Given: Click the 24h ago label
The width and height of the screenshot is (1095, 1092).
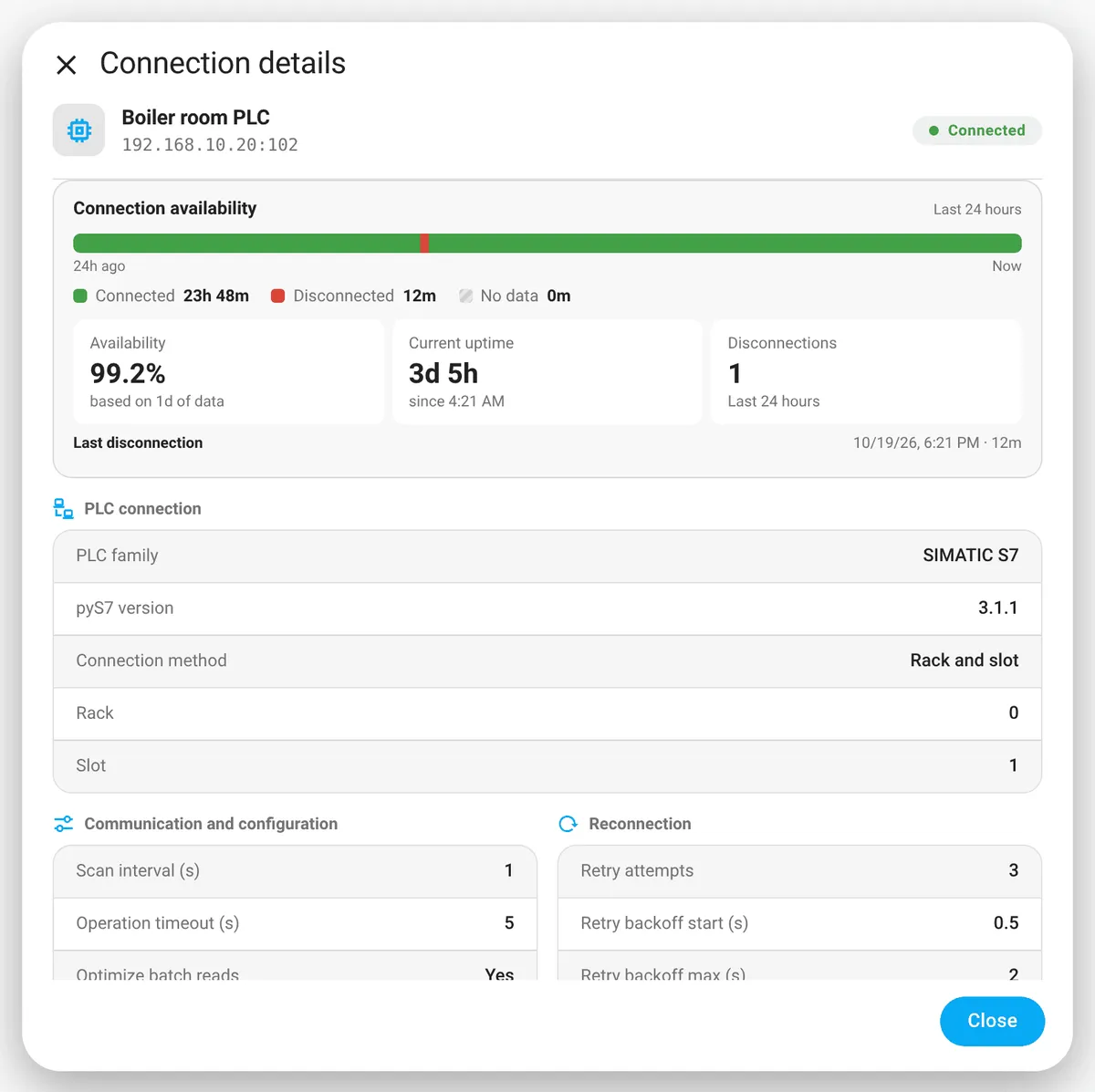Looking at the screenshot, I should click(99, 266).
